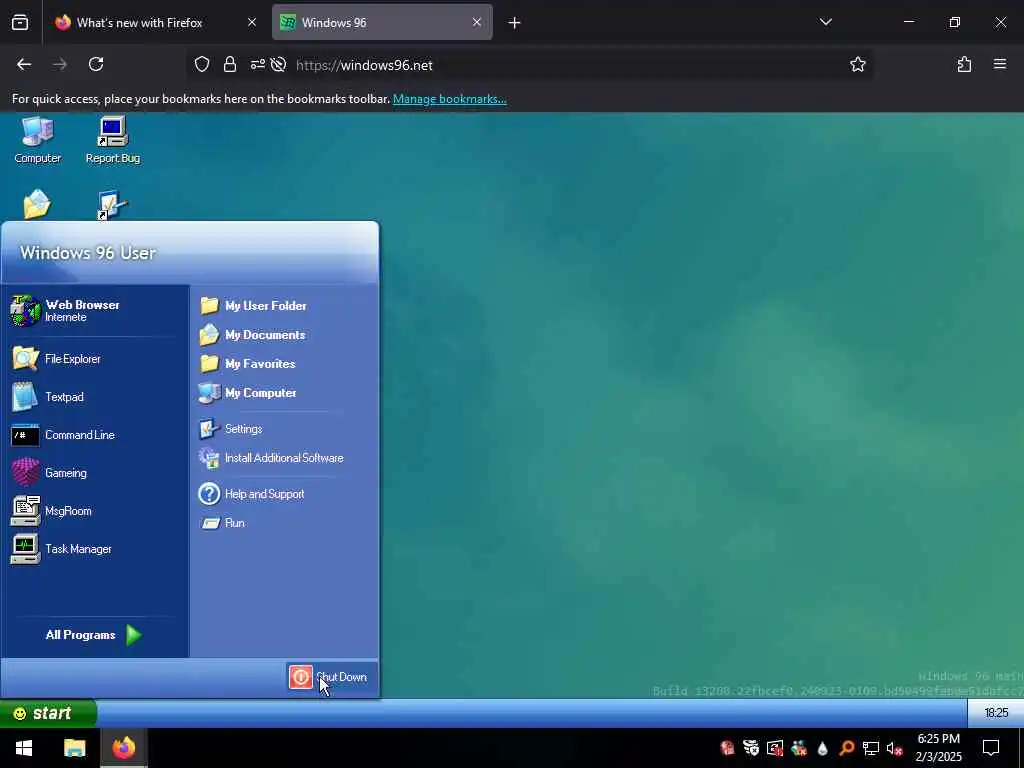Open the Windows Start menu

pyautogui.click(x=24, y=748)
